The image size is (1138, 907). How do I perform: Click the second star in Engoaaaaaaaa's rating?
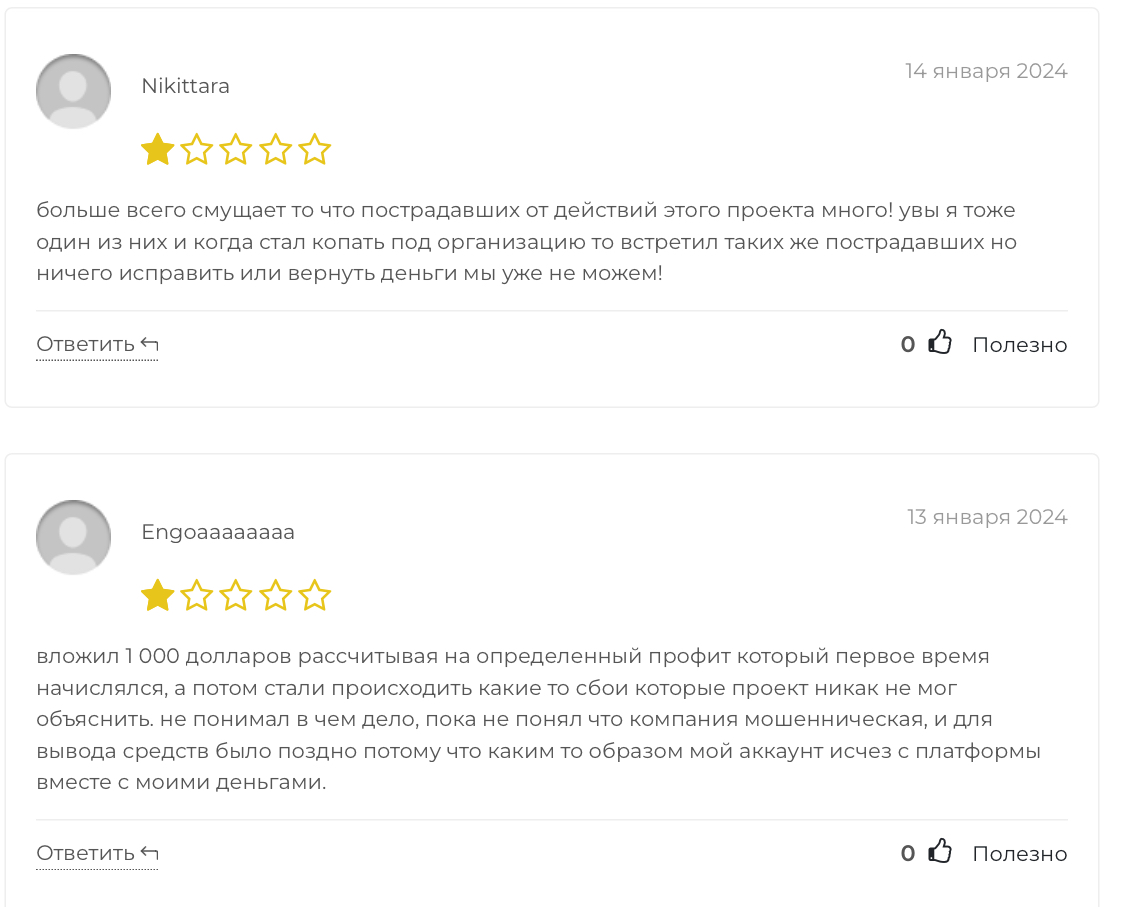197,596
